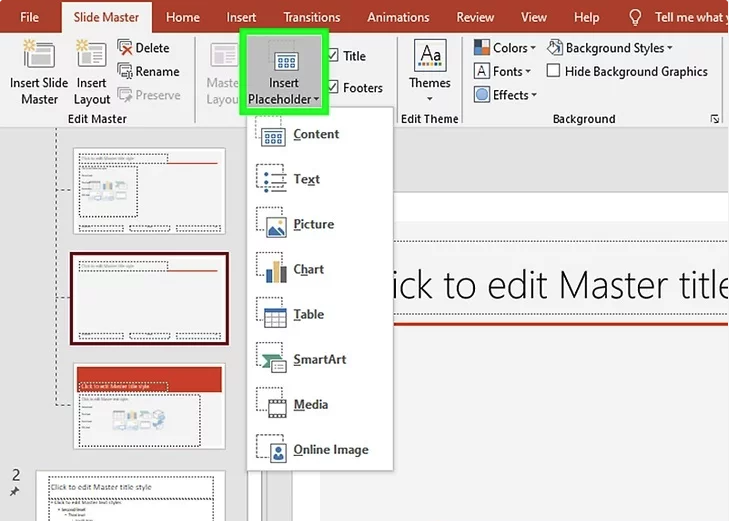The height and width of the screenshot is (521, 729).
Task: Click the Tell me what search box
Action: point(690,17)
